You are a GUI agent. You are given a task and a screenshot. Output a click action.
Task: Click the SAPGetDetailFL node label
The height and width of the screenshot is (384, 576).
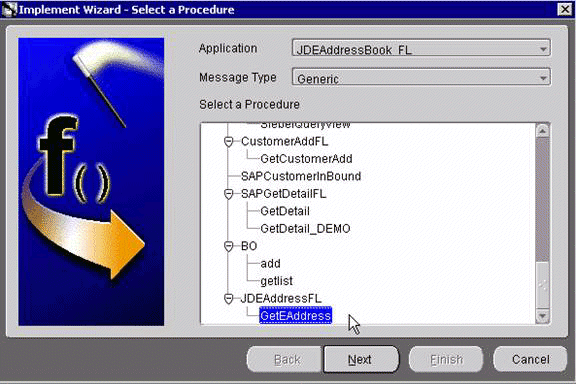(283, 194)
